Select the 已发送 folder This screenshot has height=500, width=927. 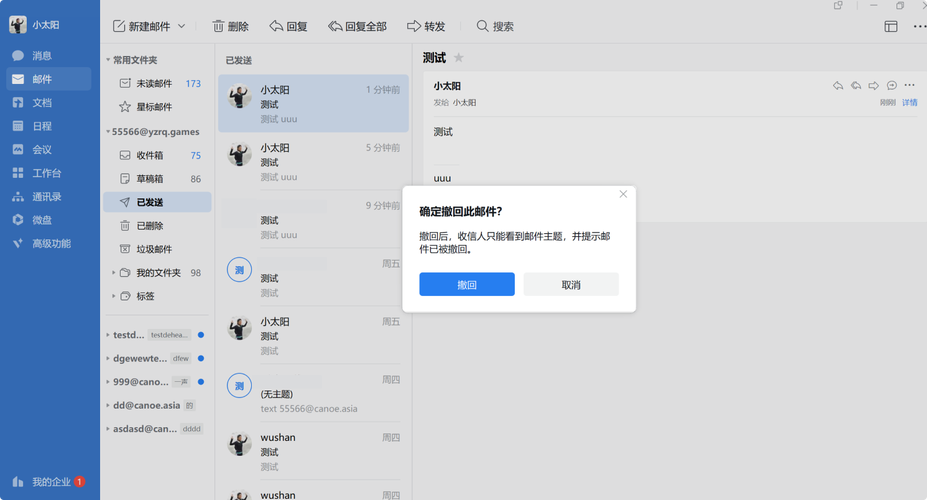[x=157, y=202]
